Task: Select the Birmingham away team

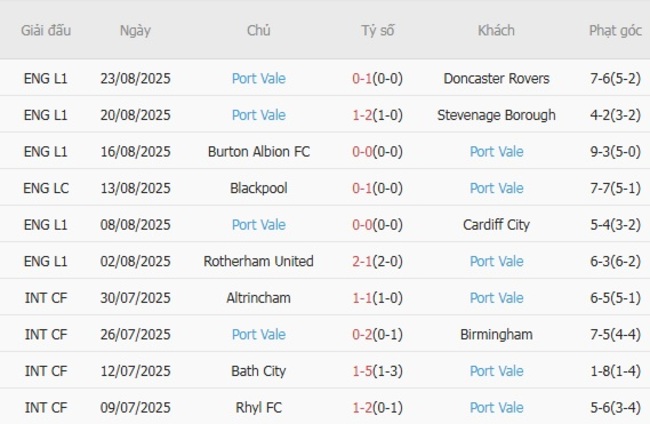Action: pos(496,334)
